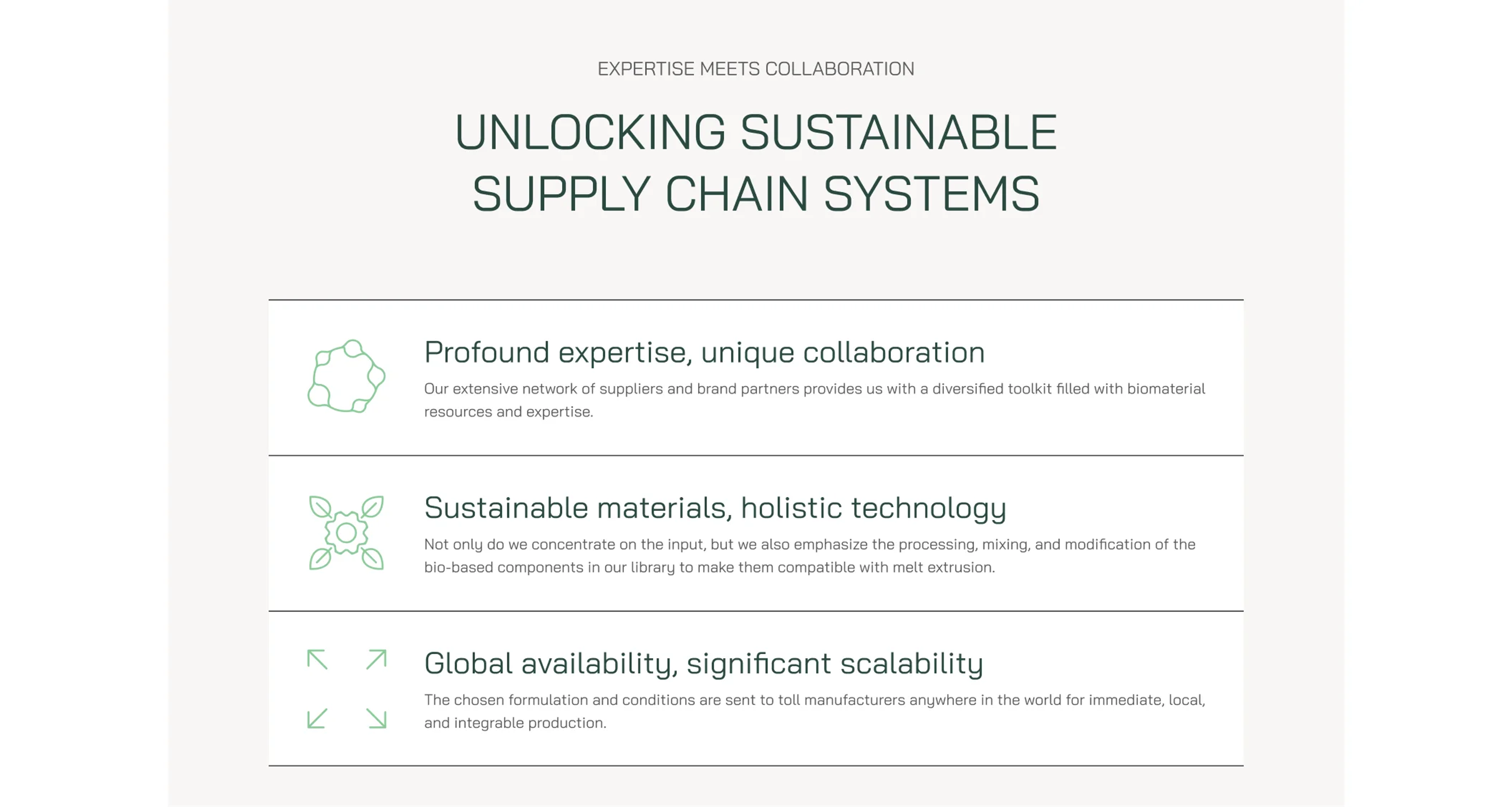Screen dimensions: 1512x807
Task: Click the 'SUPPLY CHAIN SYSTEMS' headline line
Action: click(756, 194)
